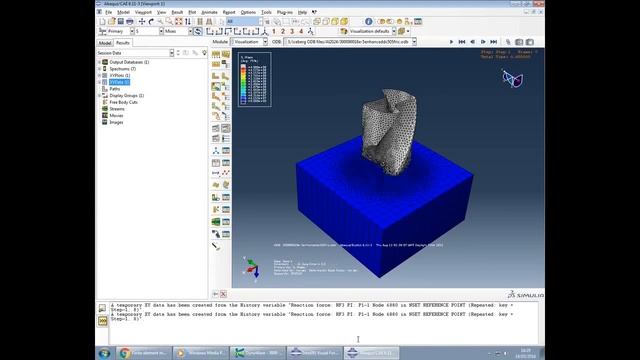Open a file with the folder icon

click(x=111, y=22)
